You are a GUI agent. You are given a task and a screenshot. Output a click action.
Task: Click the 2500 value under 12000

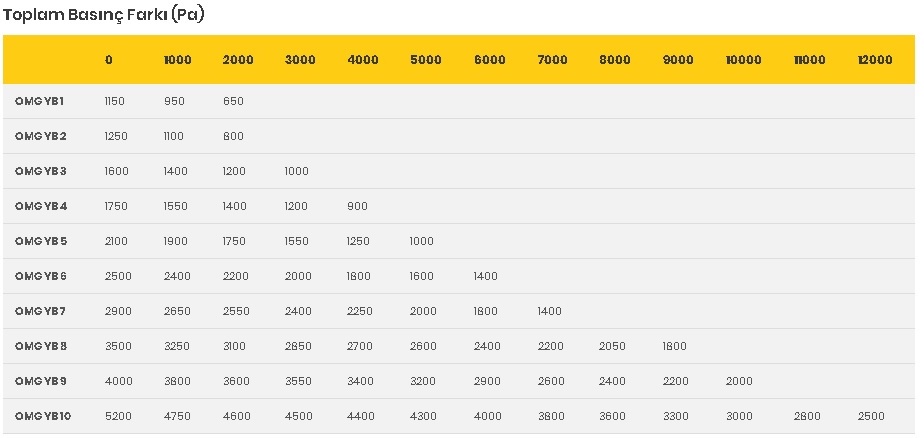click(x=871, y=416)
